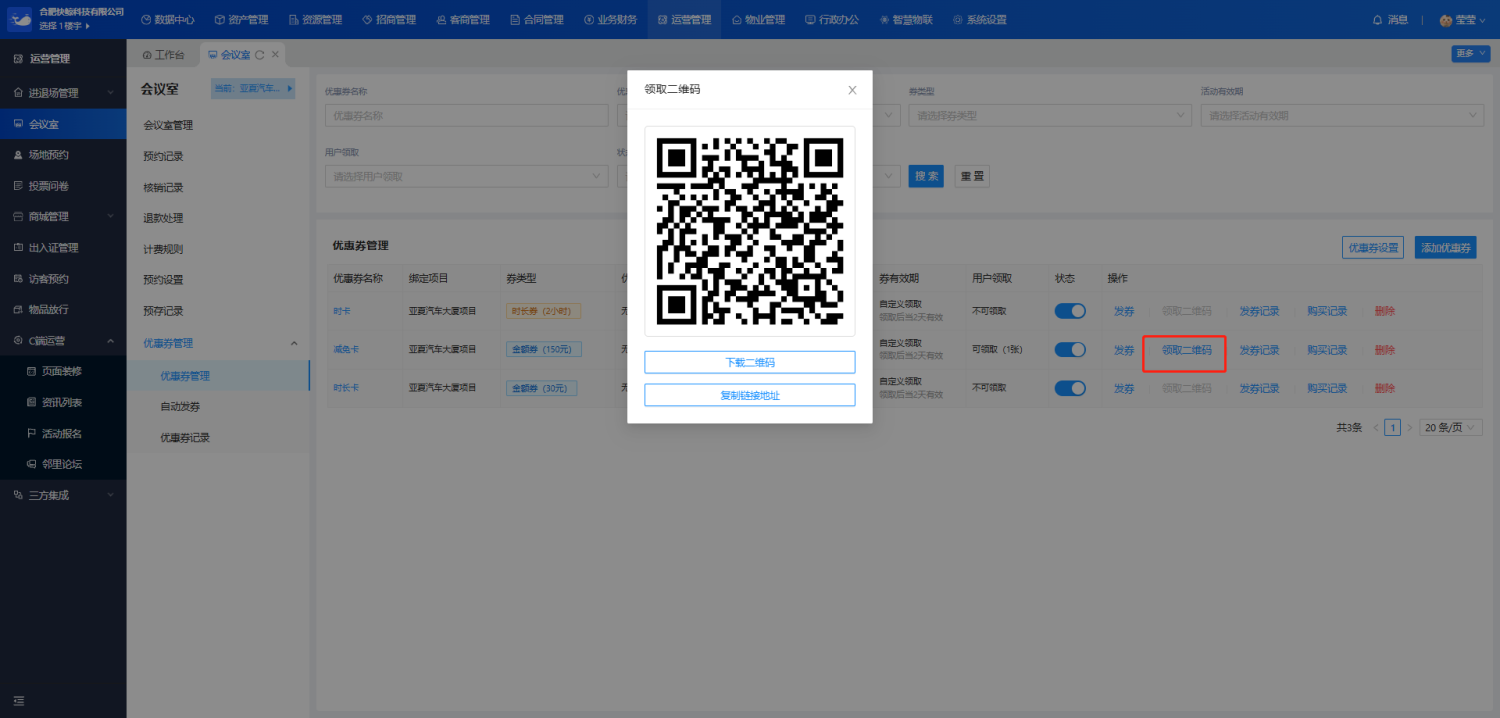Click the whale company logo

(x=20, y=19)
